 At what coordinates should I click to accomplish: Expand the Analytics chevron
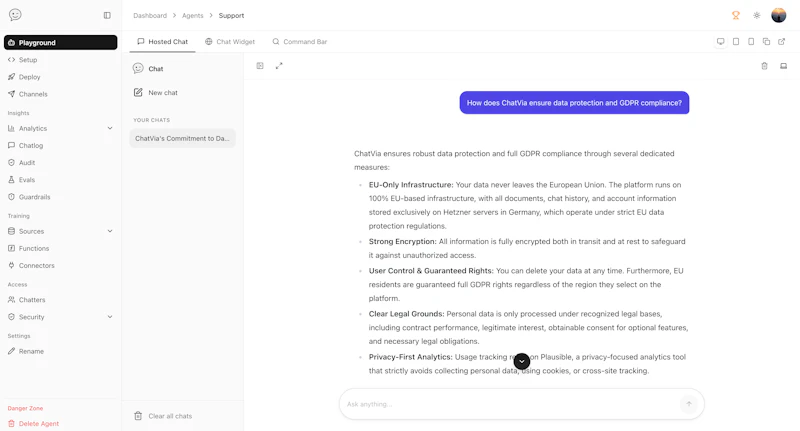point(110,129)
